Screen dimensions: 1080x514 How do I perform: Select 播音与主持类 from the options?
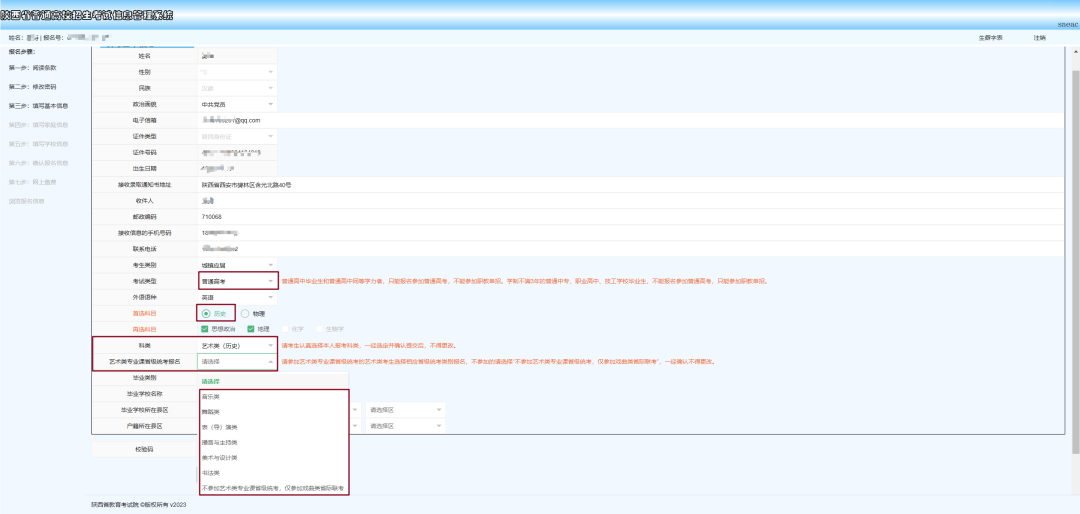[x=220, y=442]
